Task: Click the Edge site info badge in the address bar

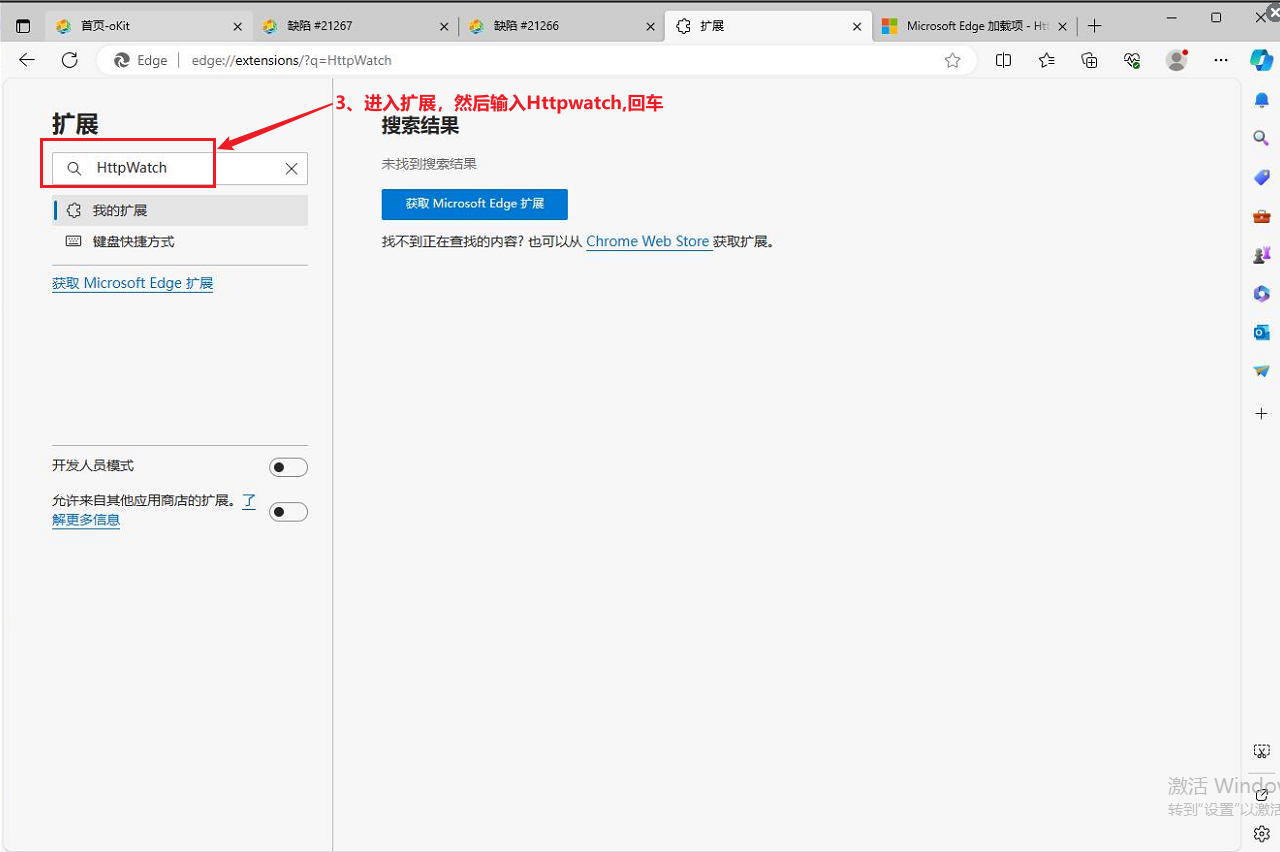Action: tap(141, 60)
